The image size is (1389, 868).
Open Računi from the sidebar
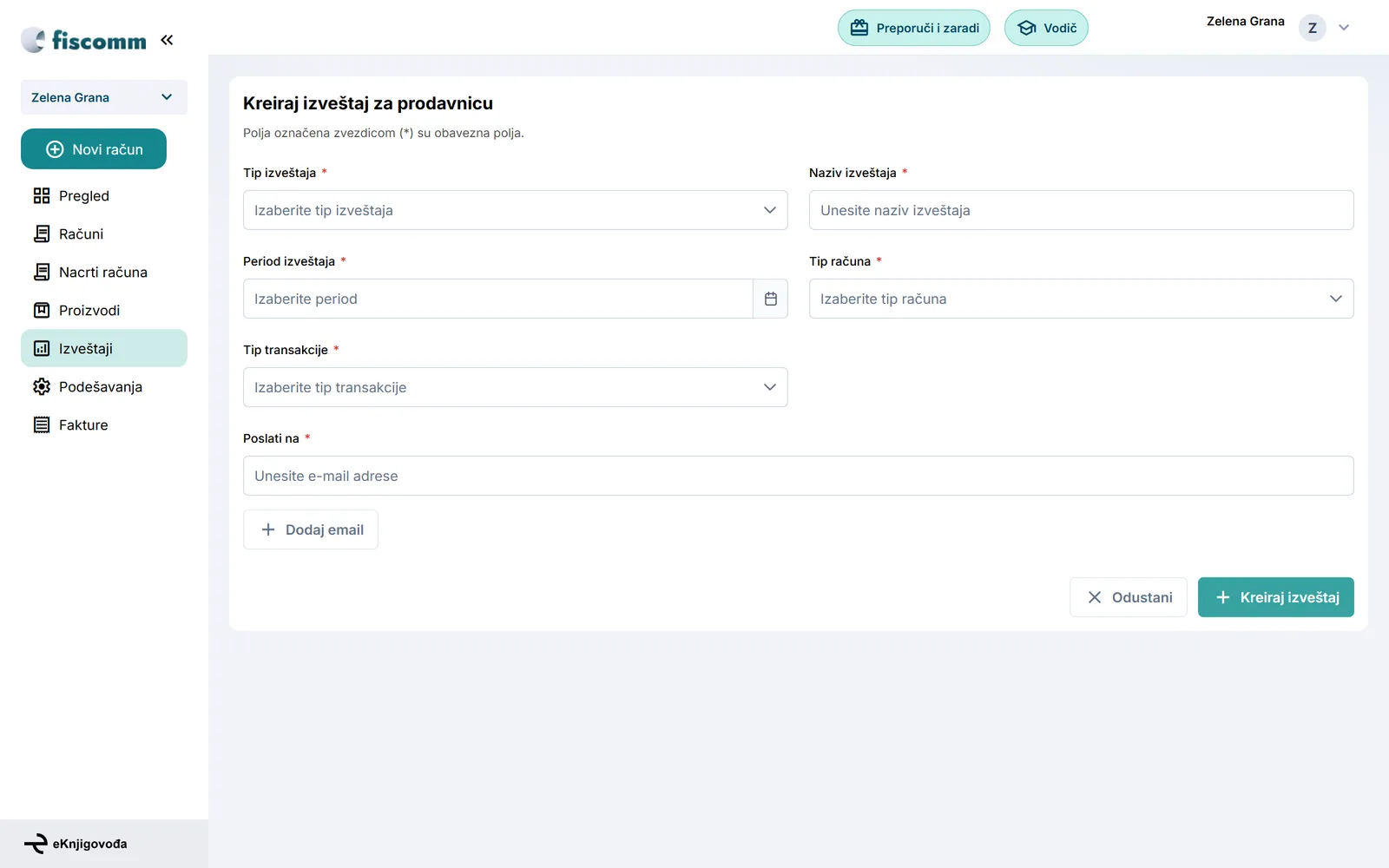coord(104,234)
